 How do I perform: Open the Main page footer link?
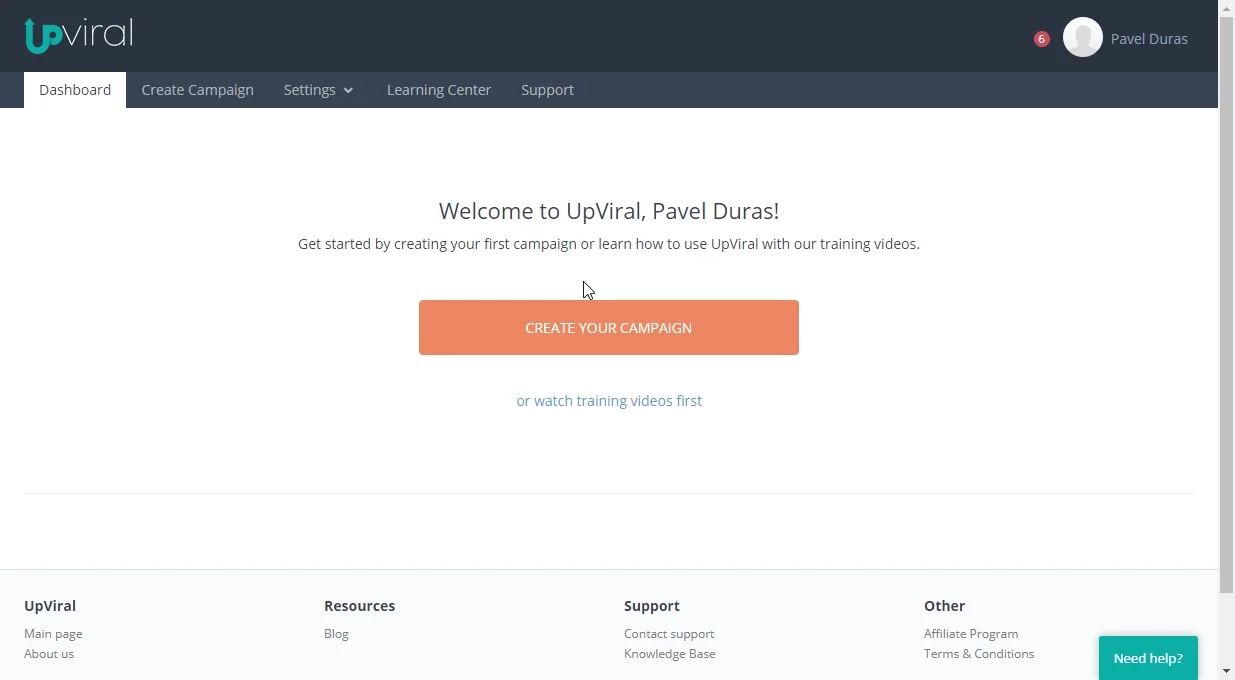53,634
